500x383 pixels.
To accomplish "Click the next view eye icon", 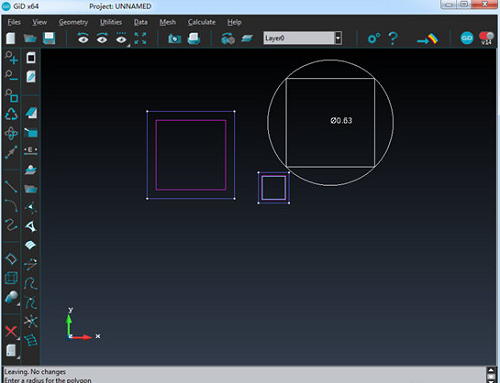I will pos(102,38).
